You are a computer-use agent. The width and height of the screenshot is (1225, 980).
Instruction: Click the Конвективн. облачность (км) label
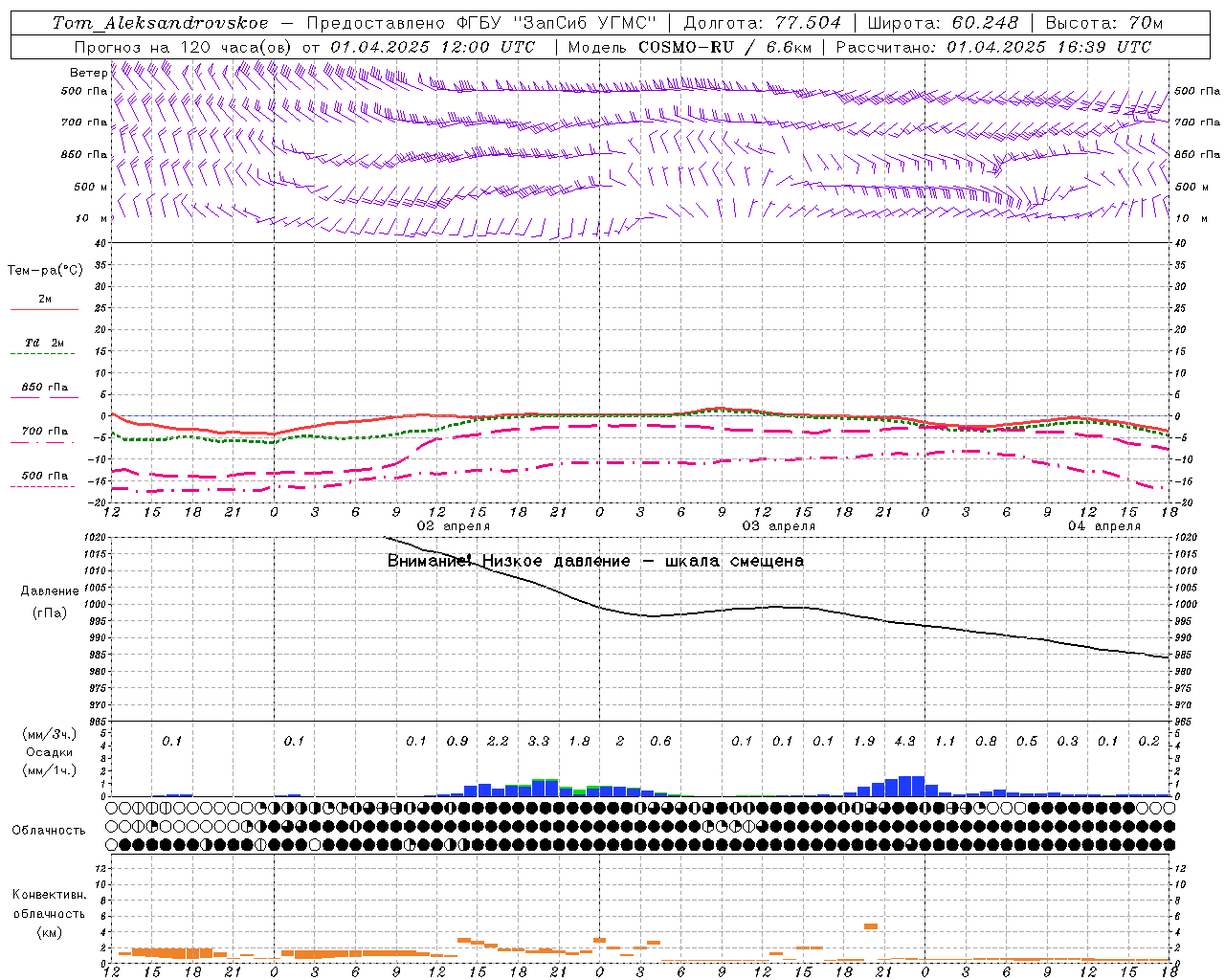[49, 913]
